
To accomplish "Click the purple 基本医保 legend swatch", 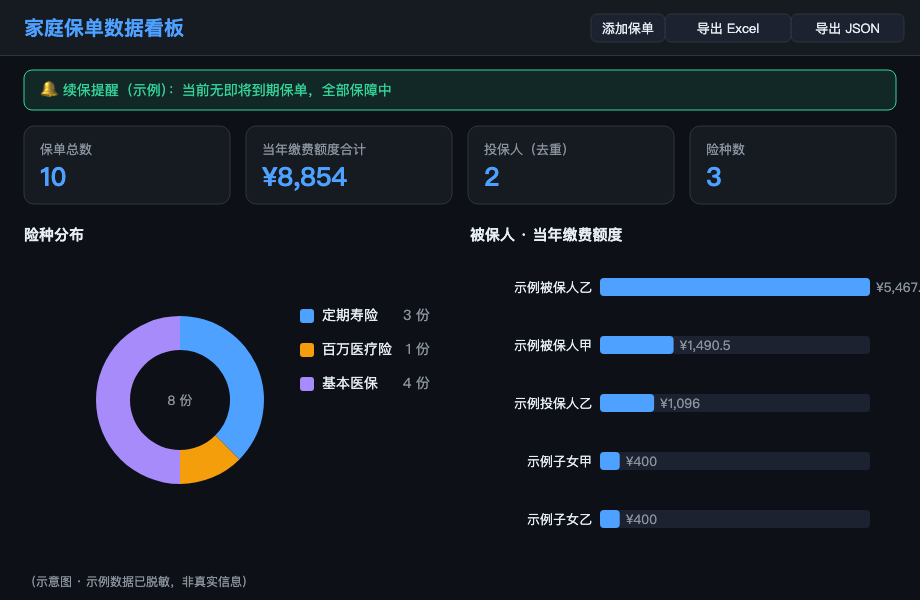I will (307, 384).
